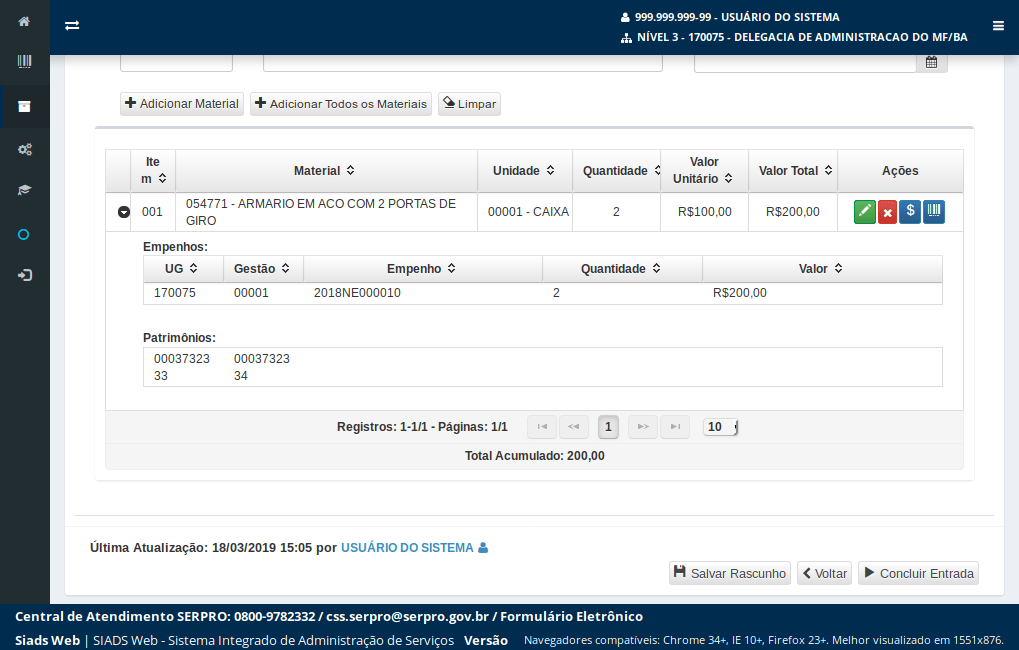Click the Concluir Entrada button
Screen dimensions: 1019x650
(918, 573)
